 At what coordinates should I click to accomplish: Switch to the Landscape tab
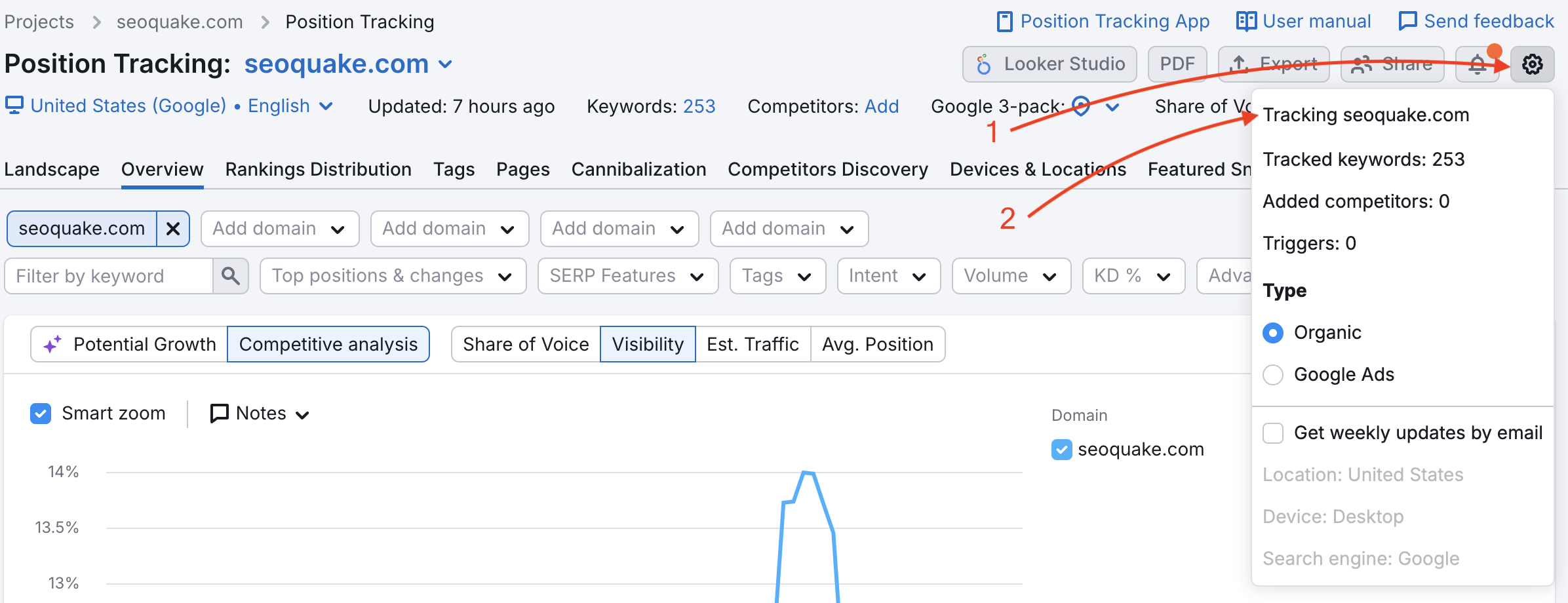pos(52,169)
